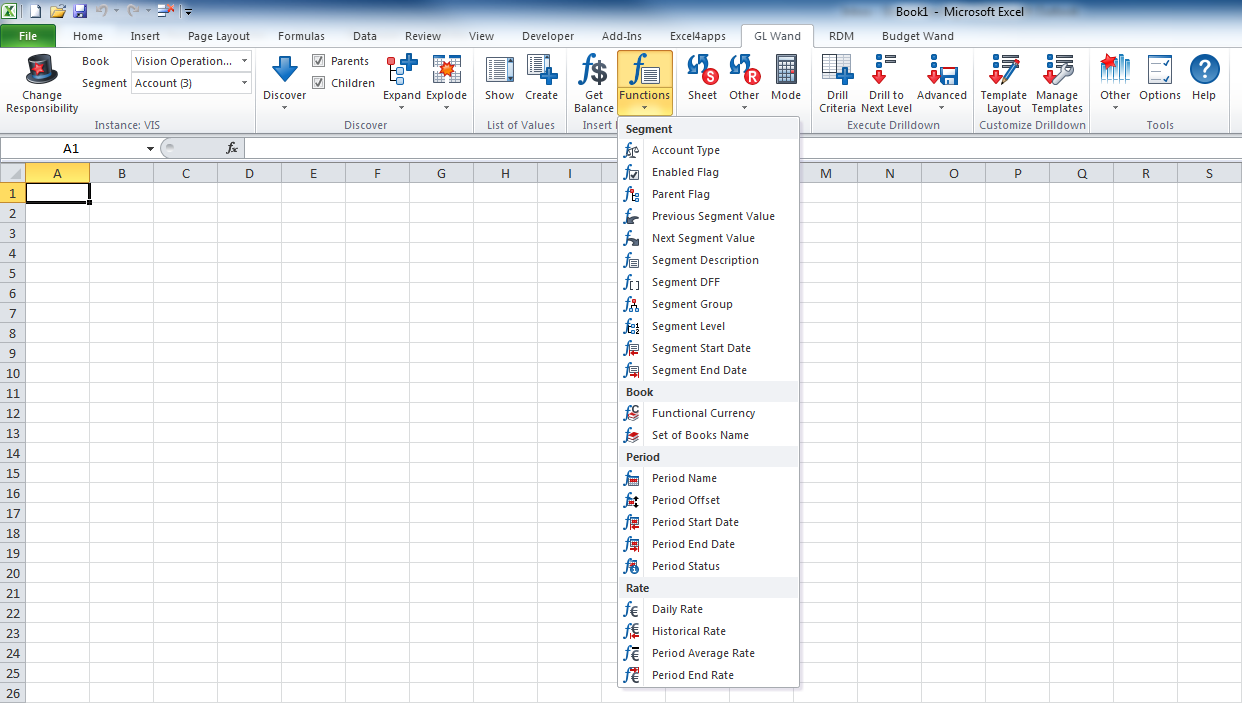This screenshot has height=703, width=1242.
Task: Expand the Name Box dropdown arrow
Action: [150, 148]
